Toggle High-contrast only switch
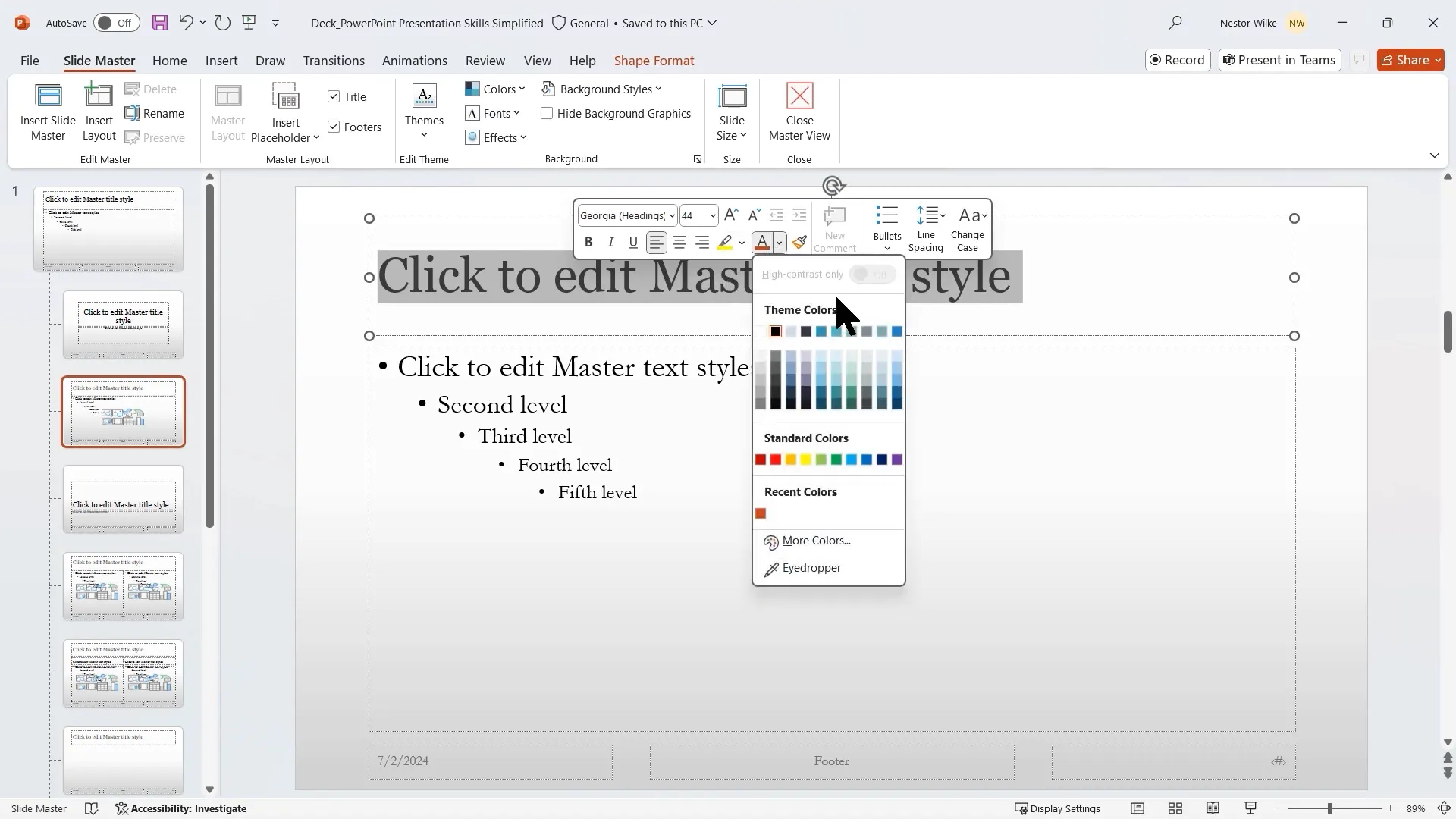Screen dimensions: 1456x819 (873, 274)
